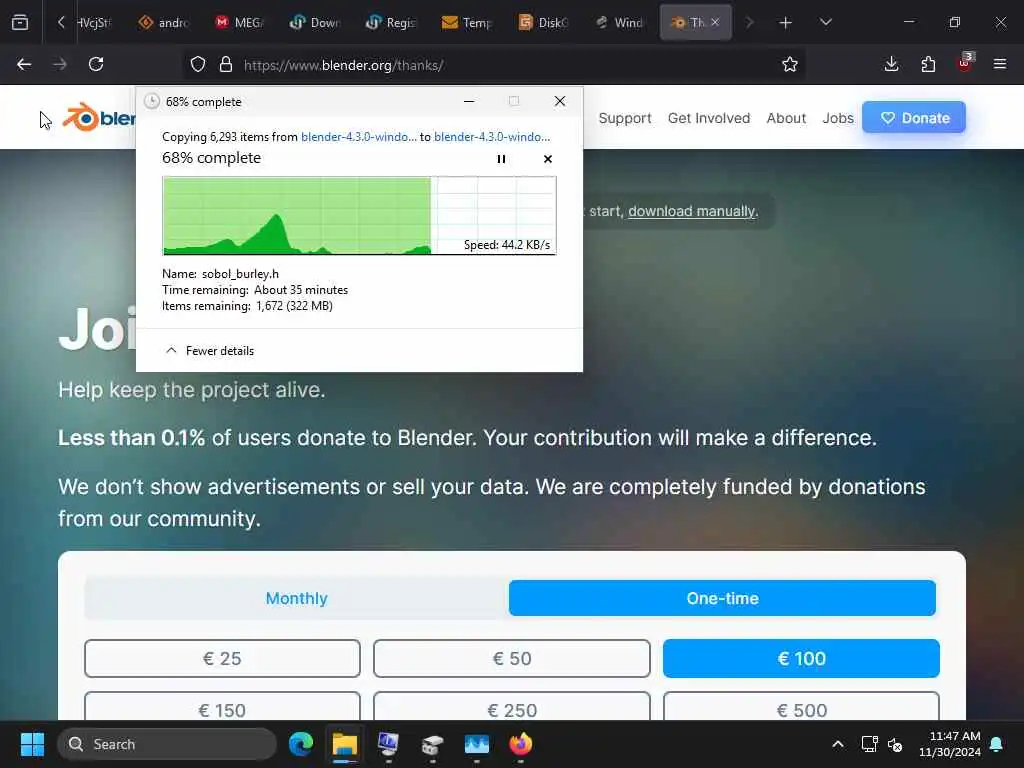This screenshot has width=1024, height=768.
Task: Open the browser hamburger menu
Action: [1000, 64]
